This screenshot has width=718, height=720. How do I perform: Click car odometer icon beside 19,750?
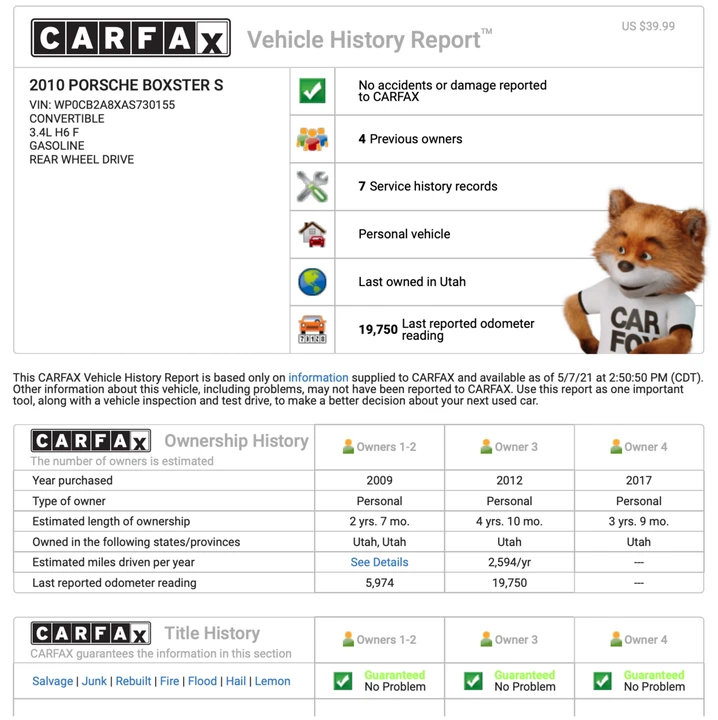(312, 329)
